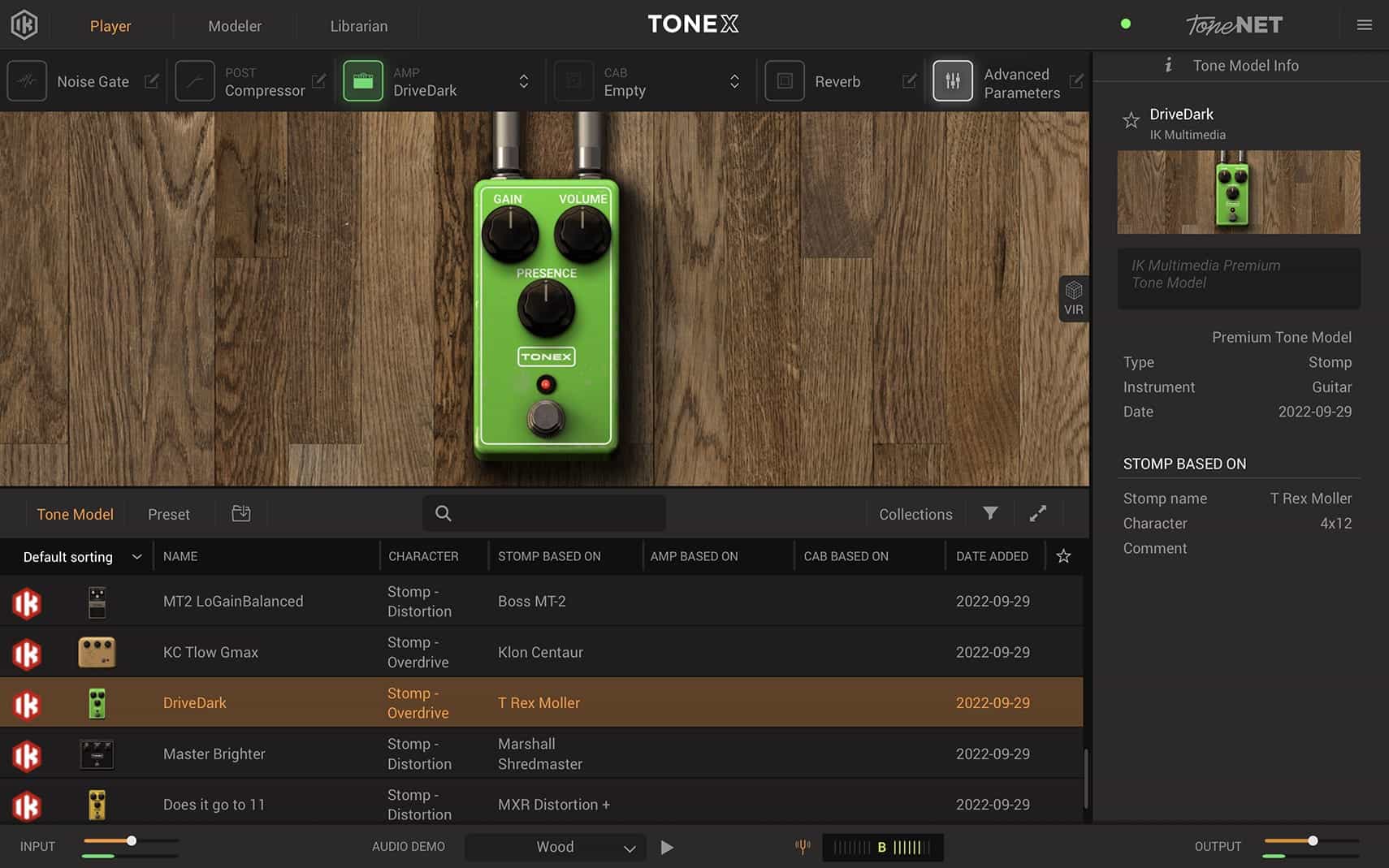Viewport: 1389px width, 868px height.
Task: Switch to the Player tab
Action: tap(110, 26)
